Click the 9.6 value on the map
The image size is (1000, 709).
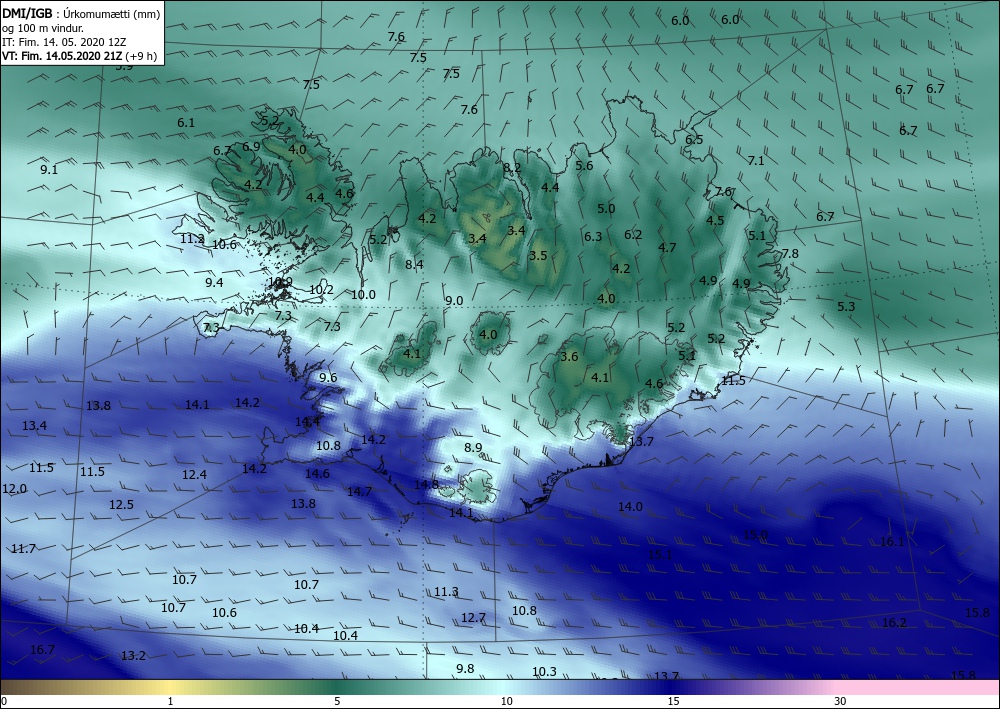[x=328, y=377]
